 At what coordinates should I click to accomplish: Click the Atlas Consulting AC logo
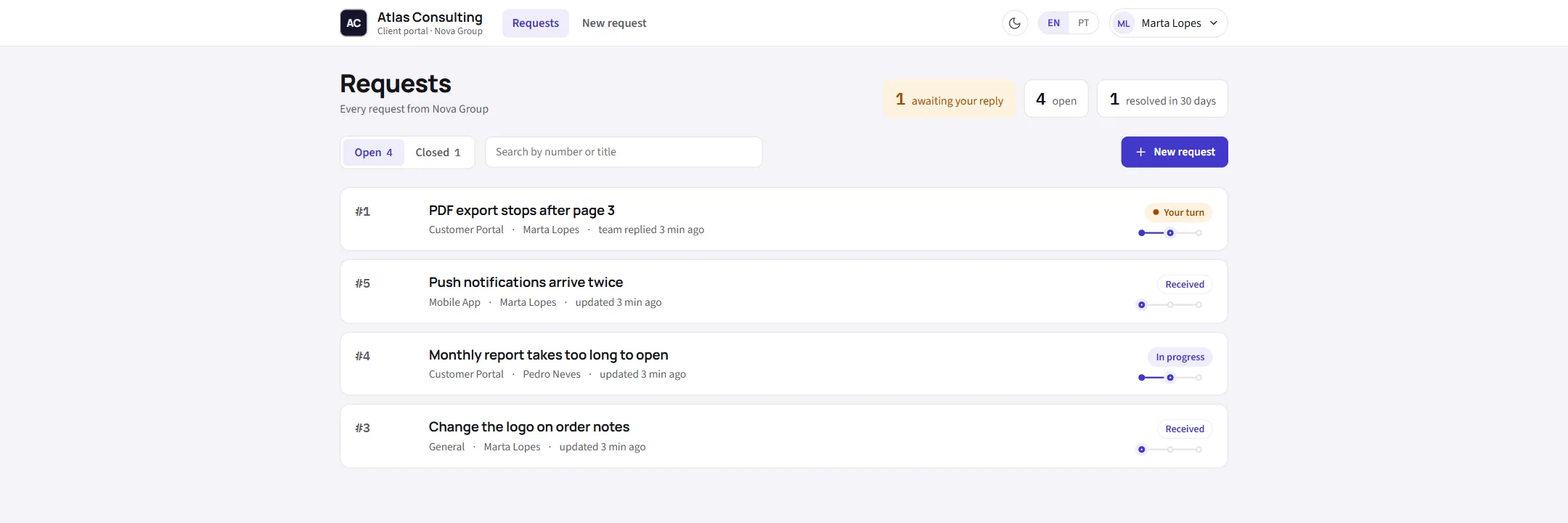click(354, 23)
